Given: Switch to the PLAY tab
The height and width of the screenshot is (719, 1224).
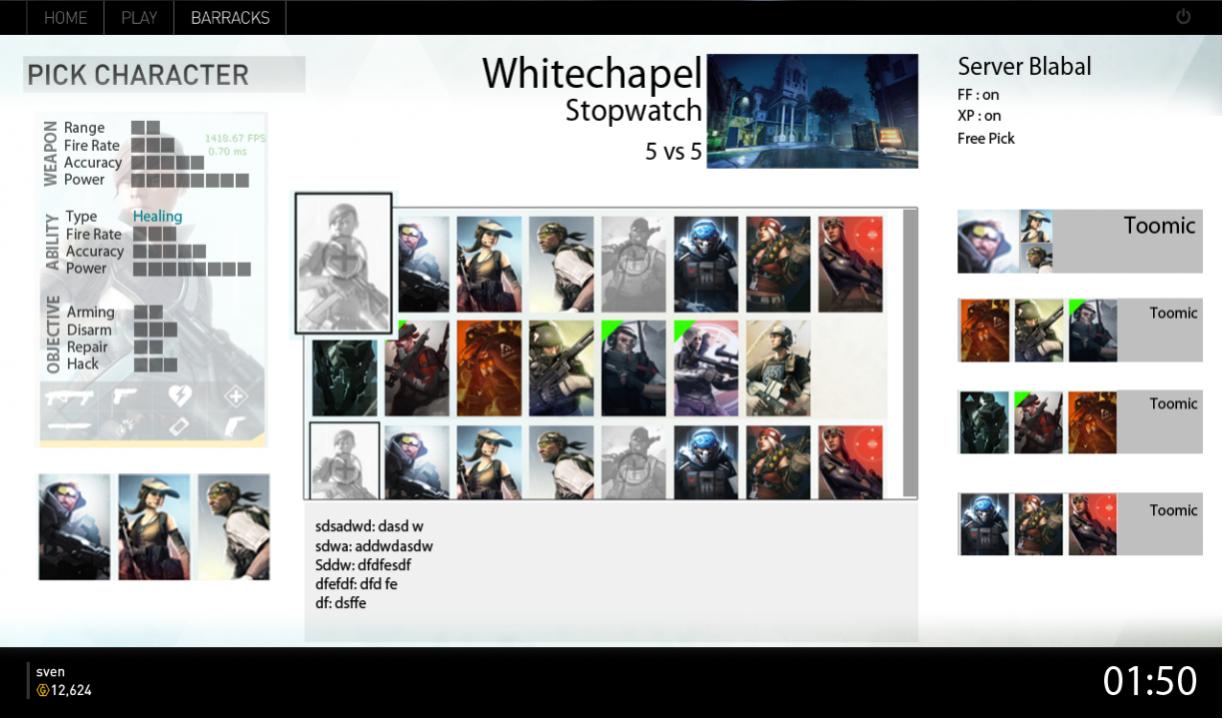Looking at the screenshot, I should click(x=139, y=18).
